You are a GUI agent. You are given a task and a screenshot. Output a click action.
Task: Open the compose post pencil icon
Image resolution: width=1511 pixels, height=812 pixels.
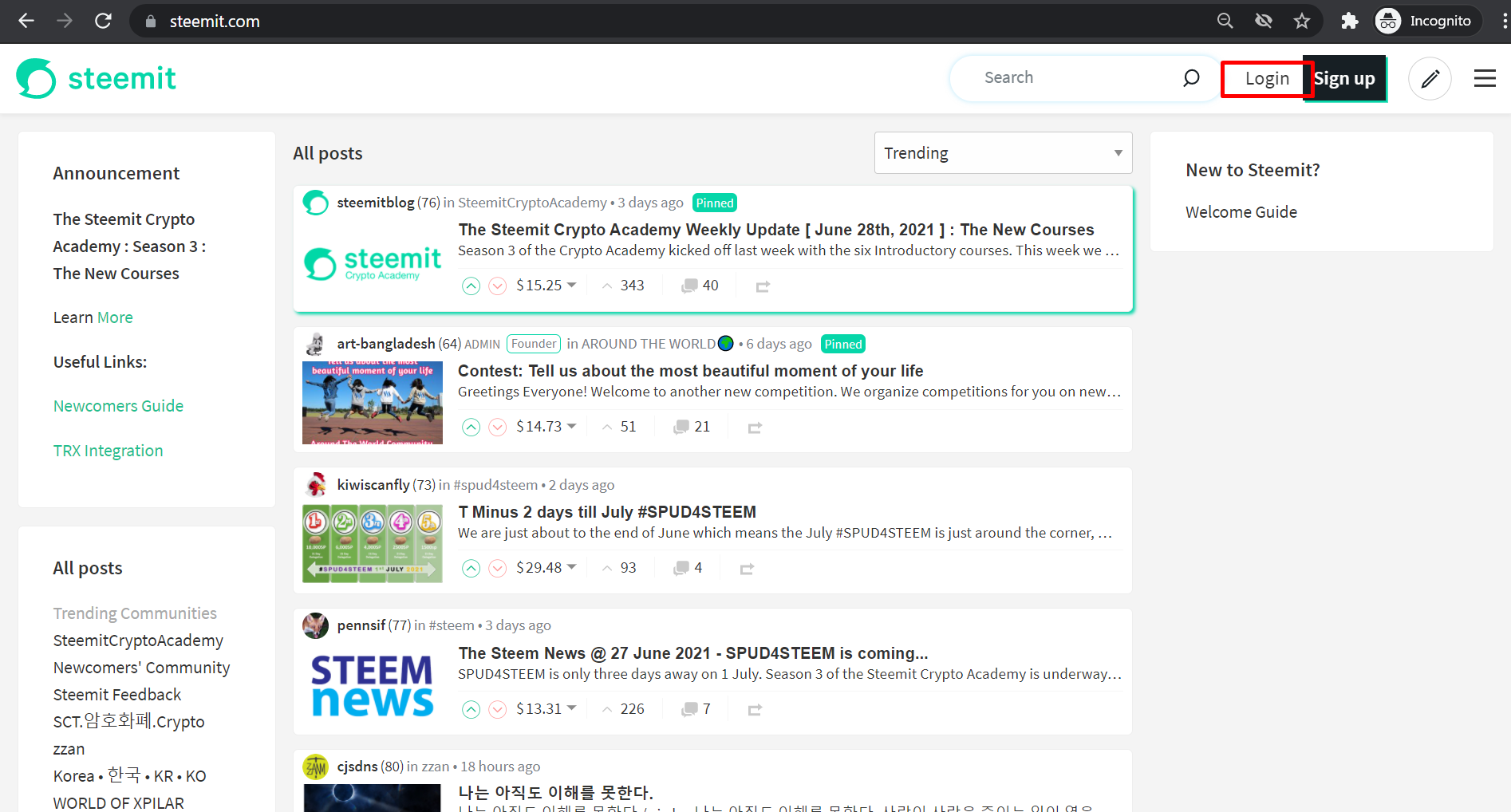tap(1430, 78)
